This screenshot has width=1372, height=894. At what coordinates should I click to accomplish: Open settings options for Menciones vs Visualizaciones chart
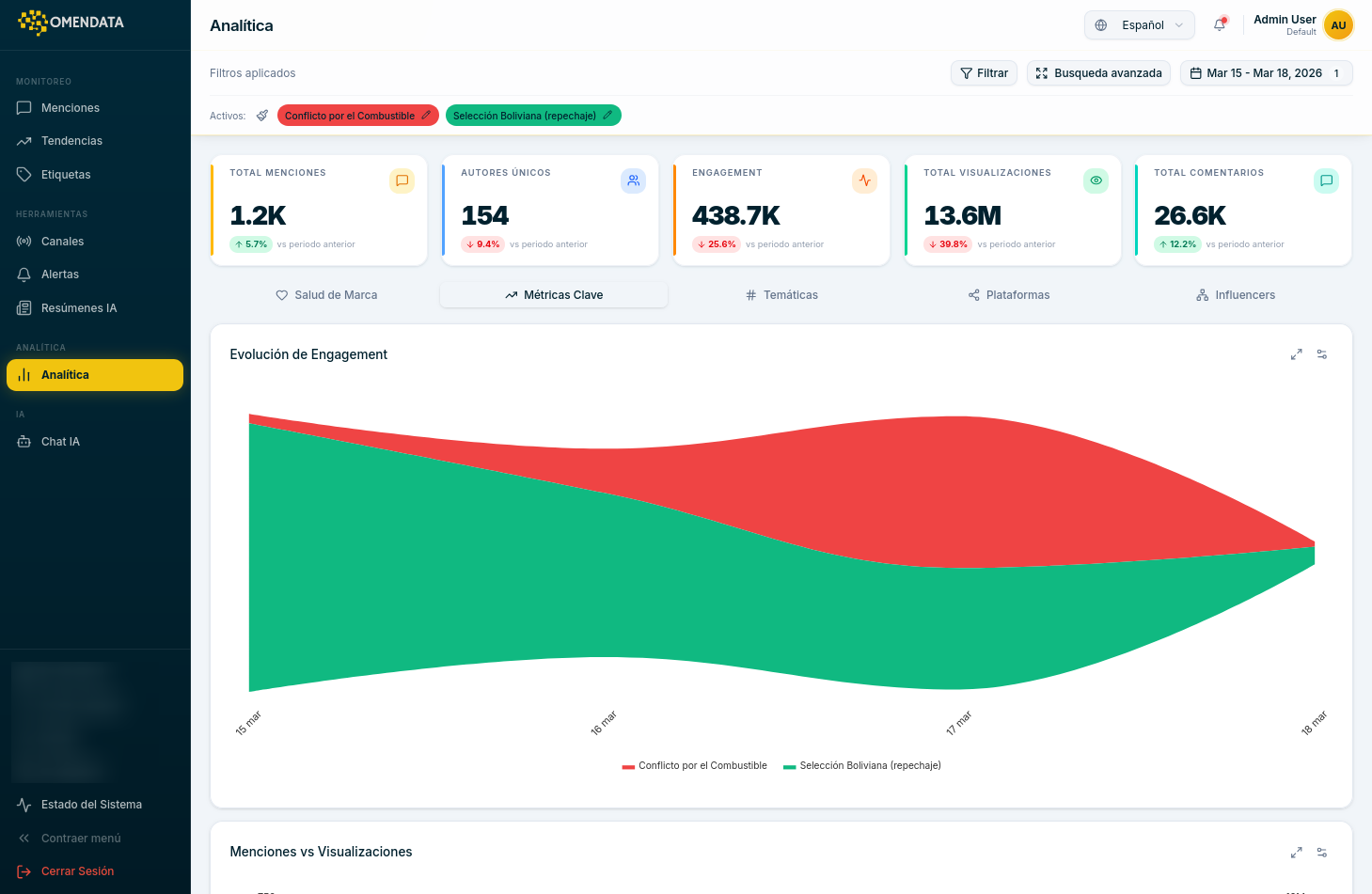coord(1322,853)
